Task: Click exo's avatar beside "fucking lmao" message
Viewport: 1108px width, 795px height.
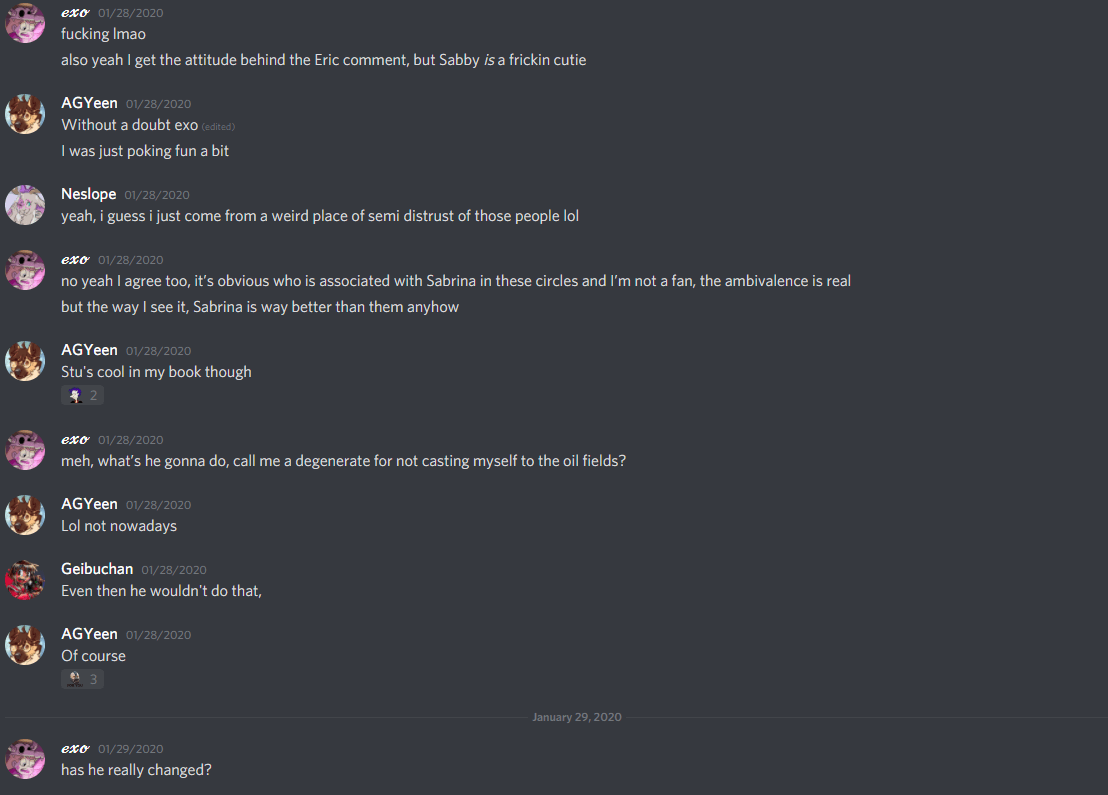Action: 25,23
